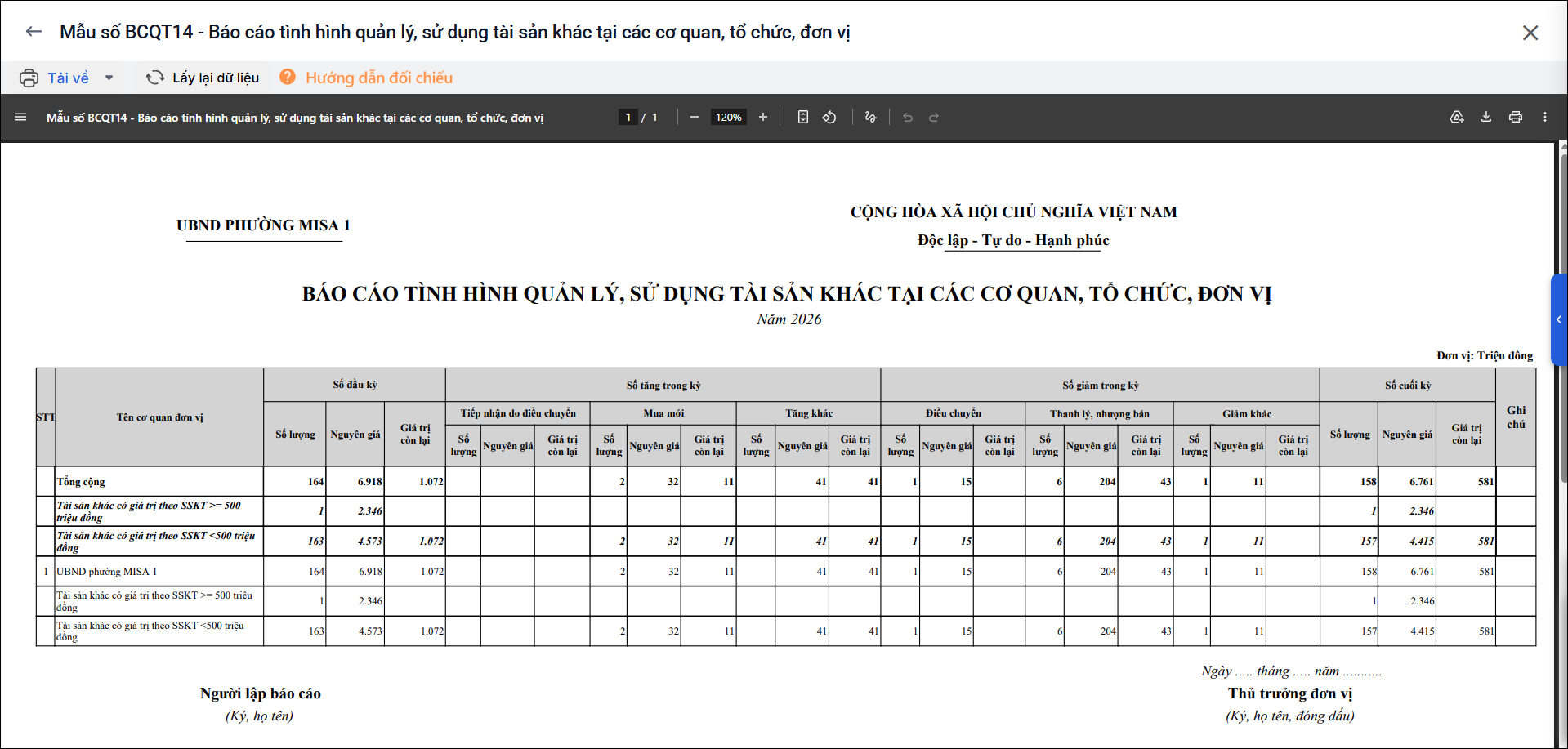
Task: Click the Đơn vị: Triệu đồng text
Action: point(1485,355)
